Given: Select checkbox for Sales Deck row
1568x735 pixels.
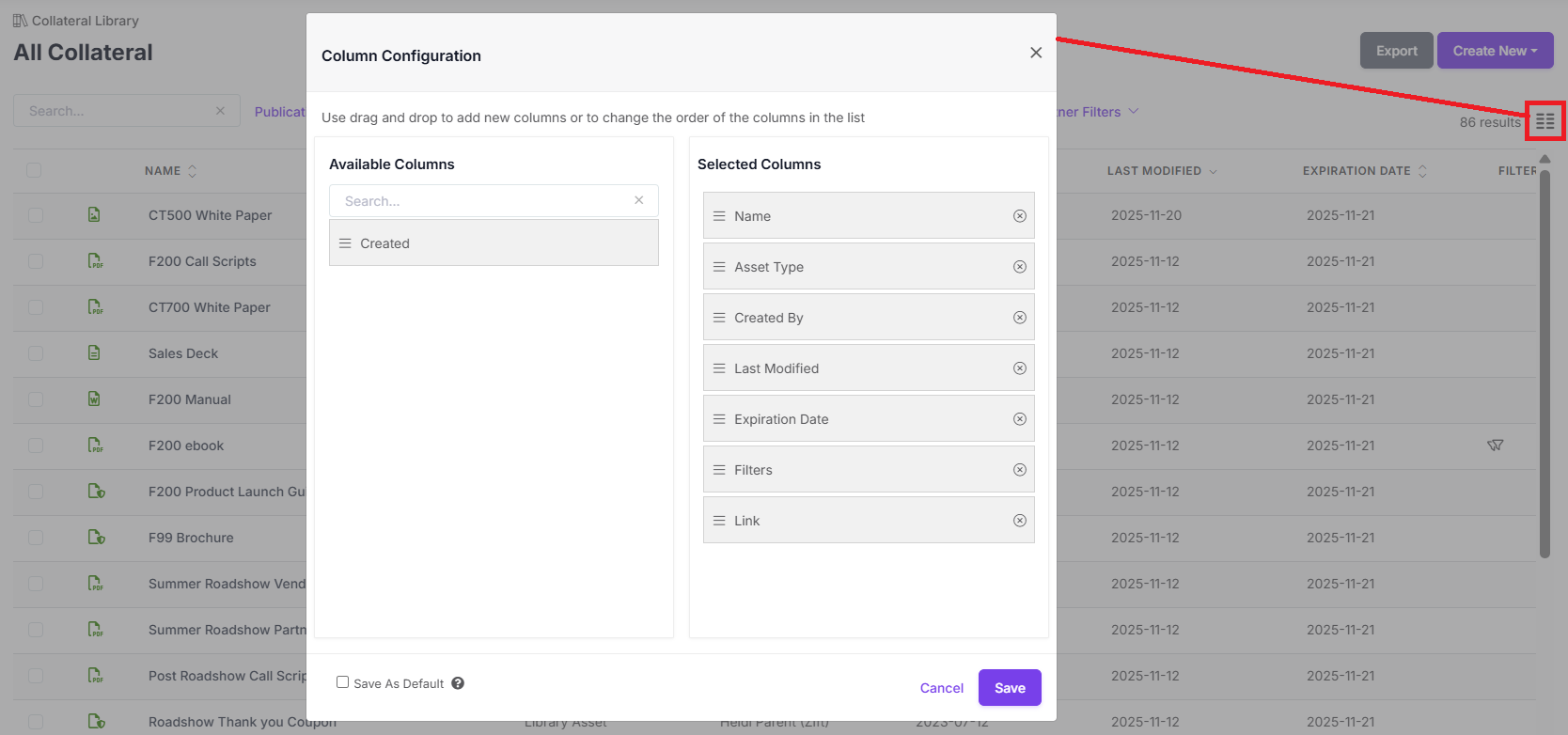Looking at the screenshot, I should tap(36, 353).
